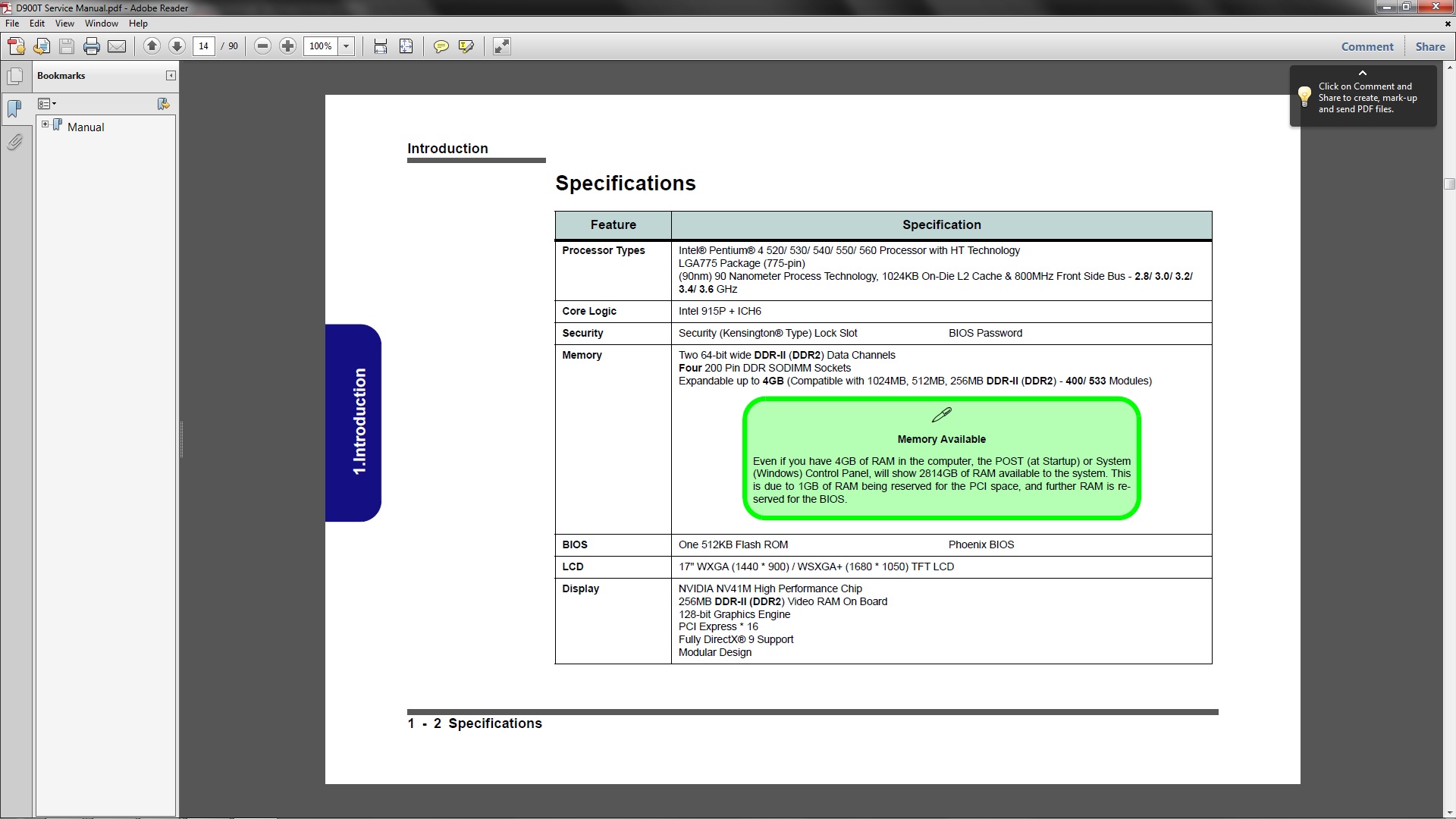Open the Comment pane
Screen dimensions: 1456x819
pyautogui.click(x=1367, y=46)
